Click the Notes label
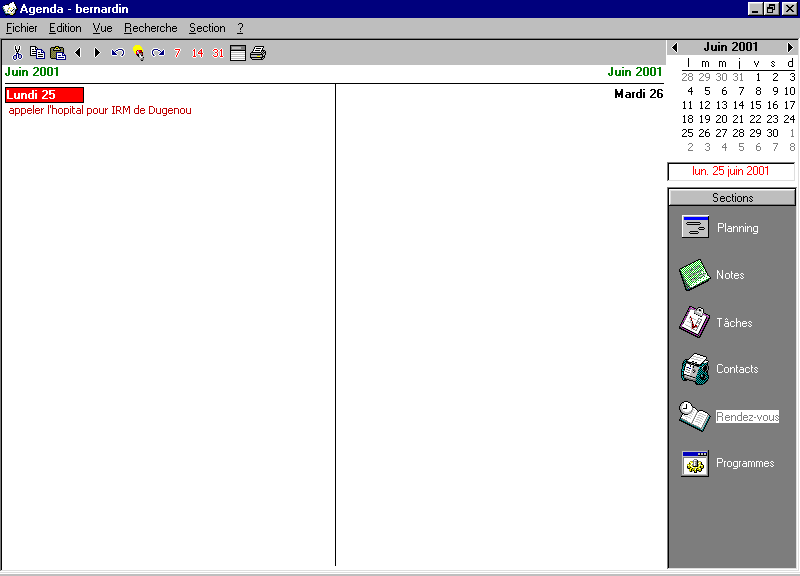 coord(730,274)
